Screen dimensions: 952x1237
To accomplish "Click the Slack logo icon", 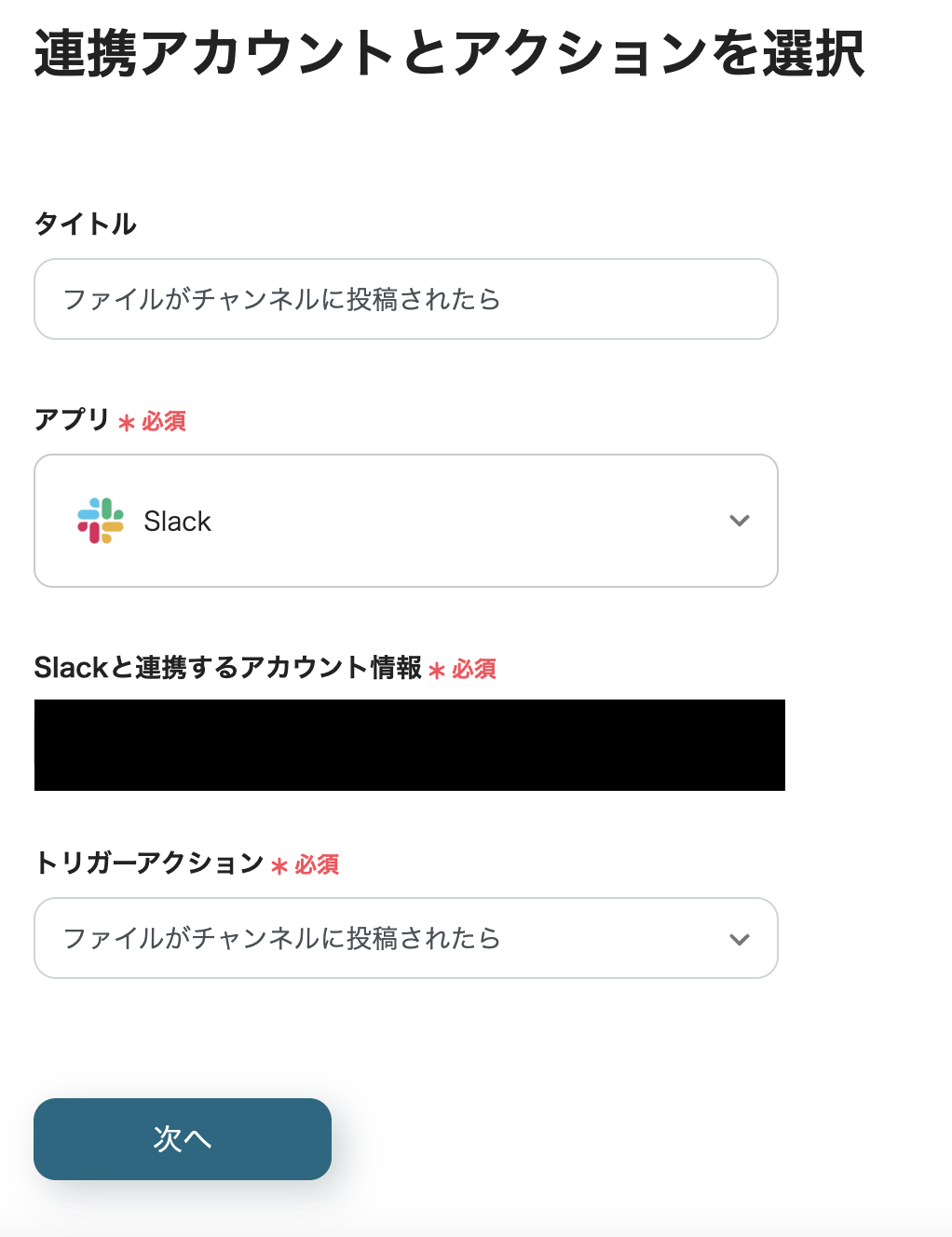I will coord(101,521).
